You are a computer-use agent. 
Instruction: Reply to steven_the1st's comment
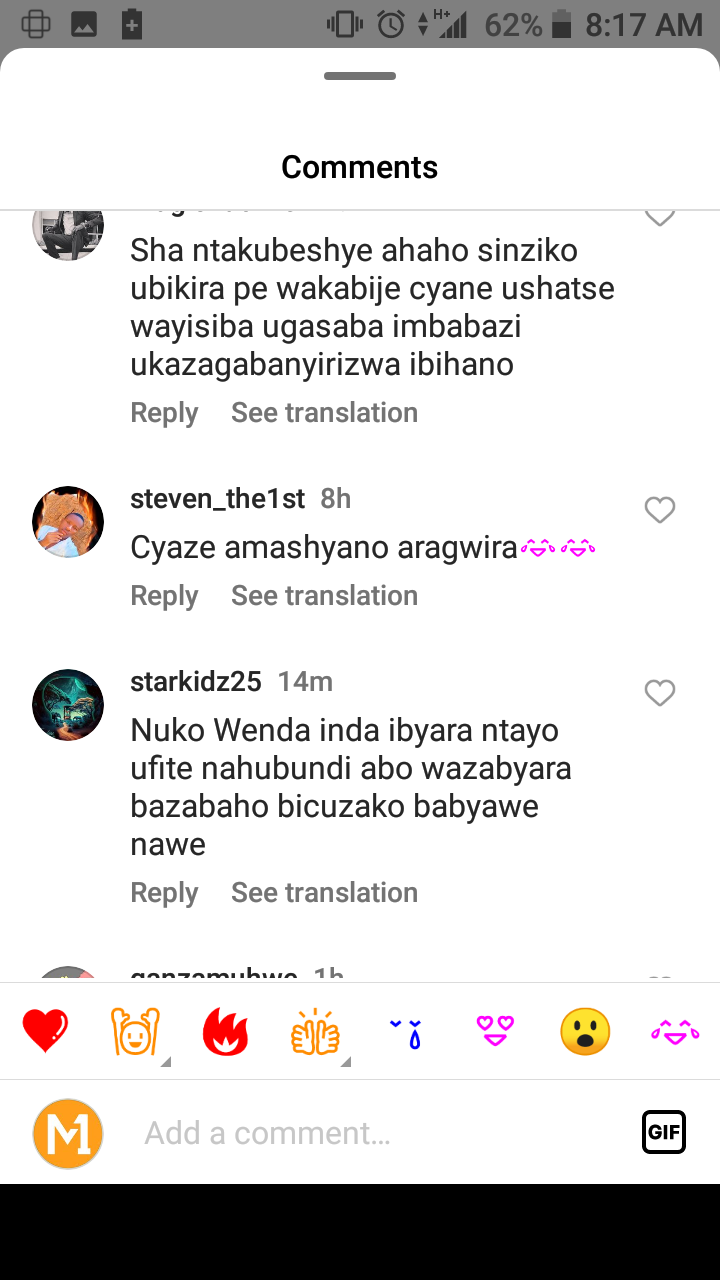164,596
